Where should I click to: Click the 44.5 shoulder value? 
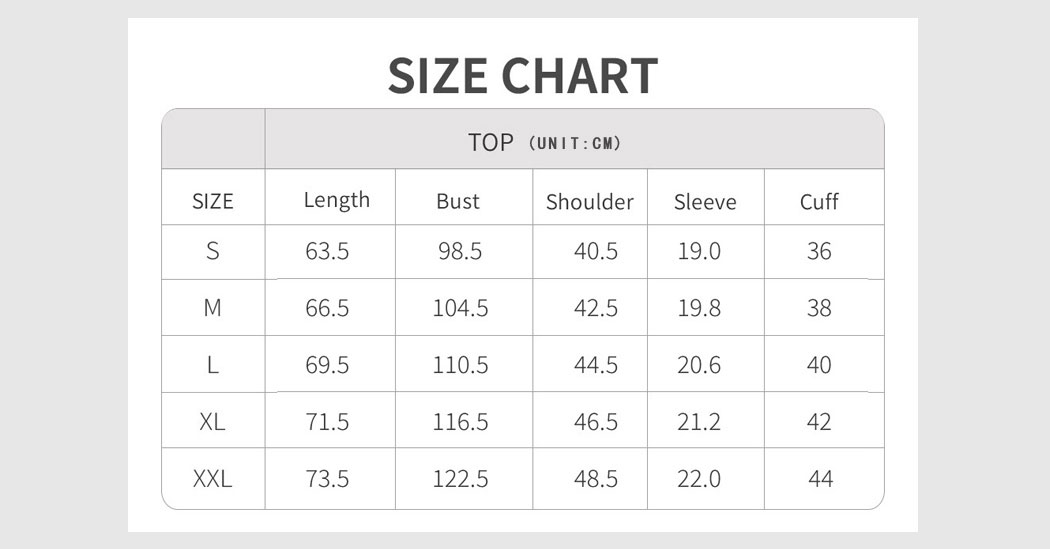click(x=596, y=365)
